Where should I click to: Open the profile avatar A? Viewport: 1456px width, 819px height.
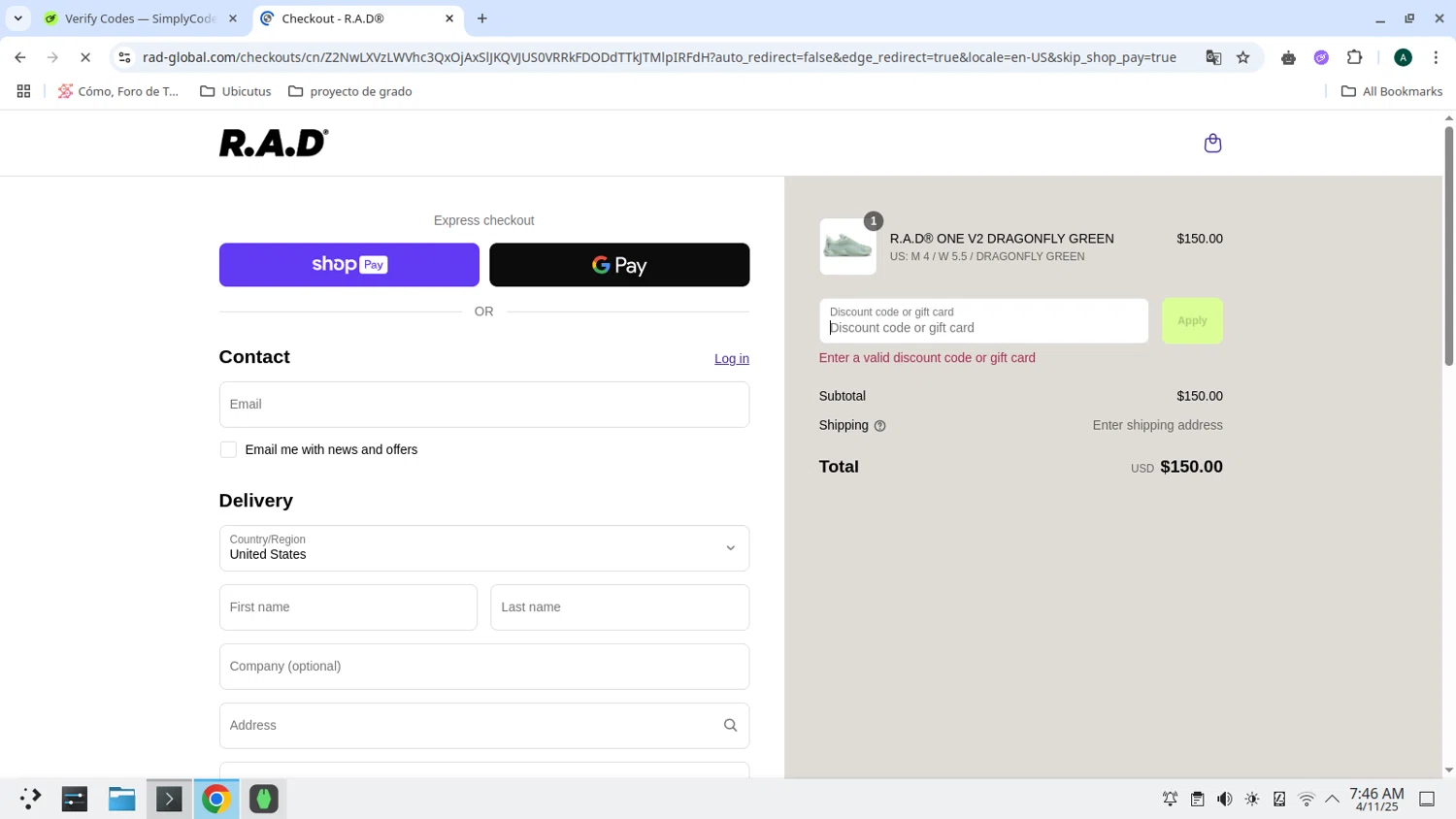pos(1403,57)
